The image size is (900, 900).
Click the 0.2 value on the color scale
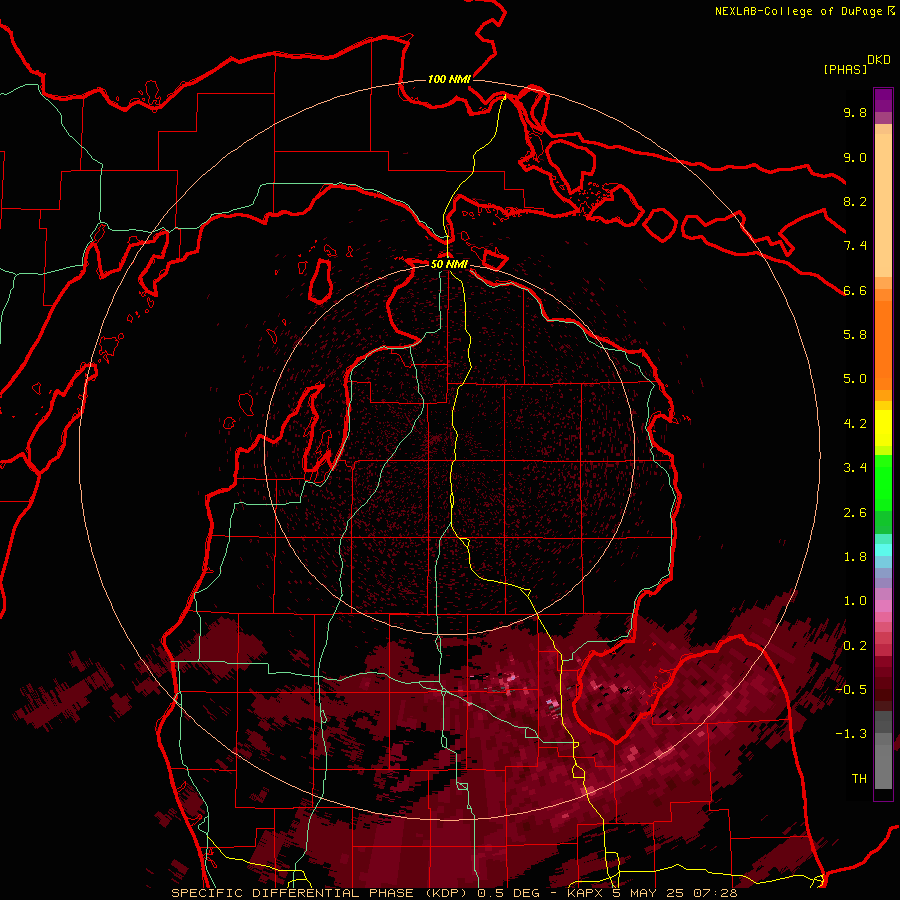coord(855,646)
